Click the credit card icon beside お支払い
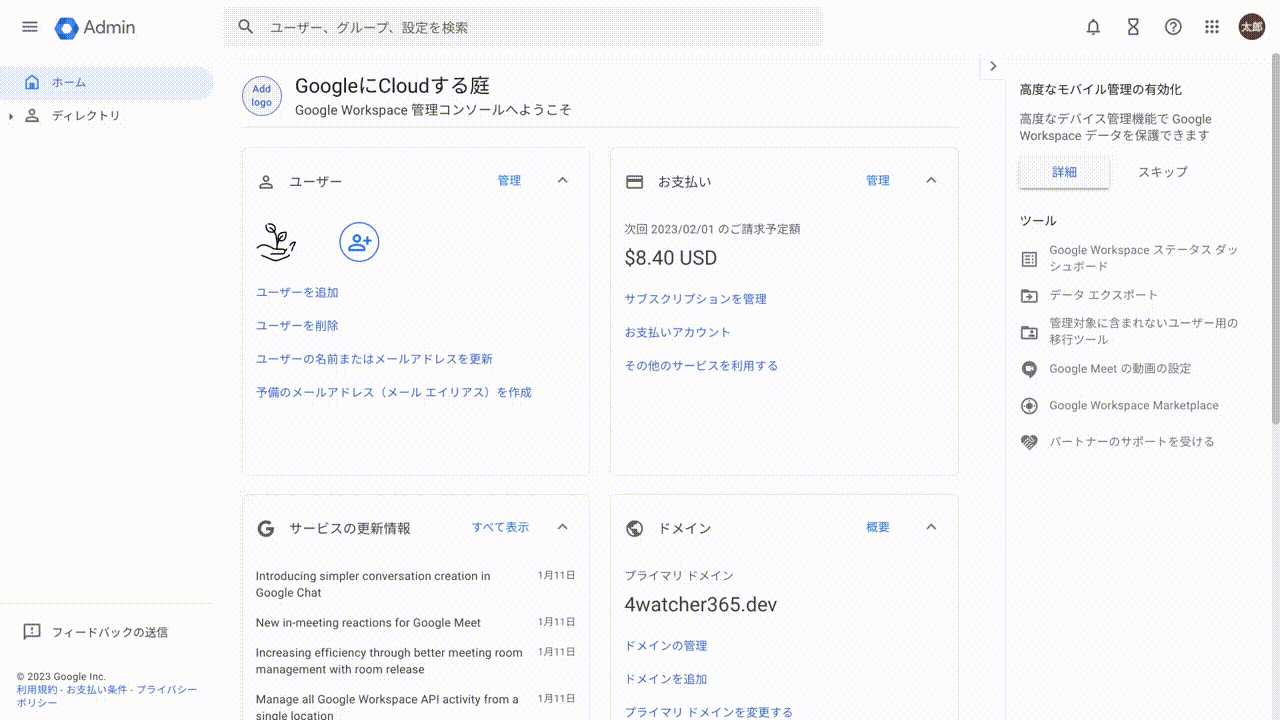 click(634, 182)
